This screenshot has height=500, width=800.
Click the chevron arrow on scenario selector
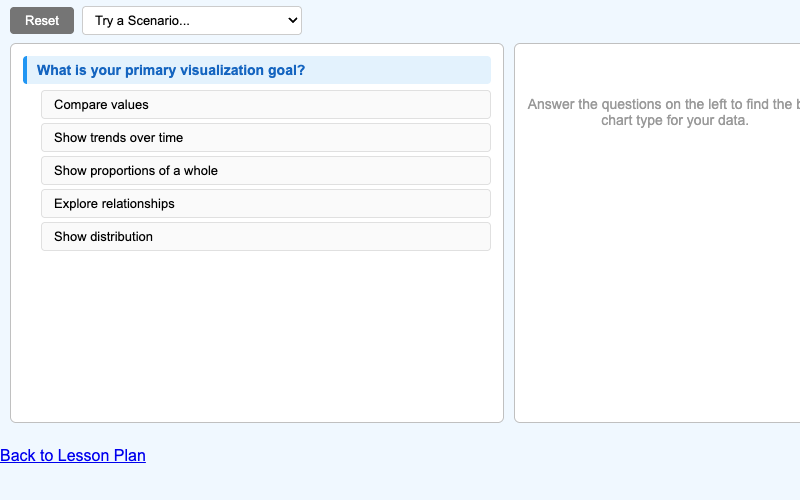(x=292, y=20)
